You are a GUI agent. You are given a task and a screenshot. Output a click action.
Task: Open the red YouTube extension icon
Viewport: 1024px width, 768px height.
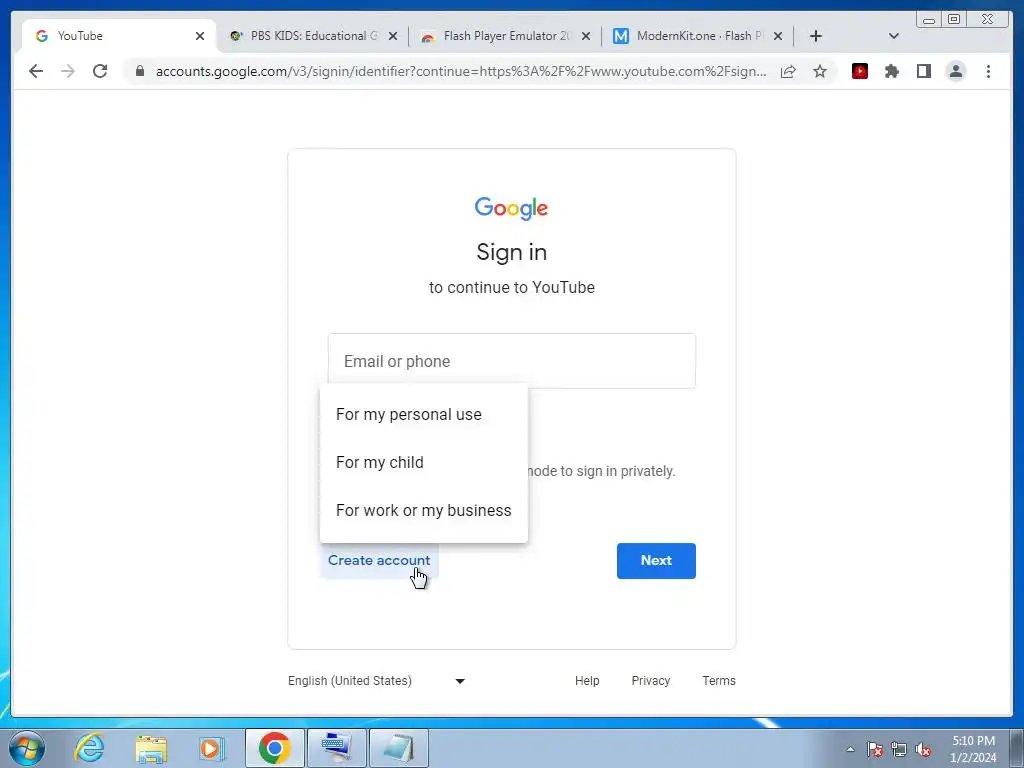[860, 71]
